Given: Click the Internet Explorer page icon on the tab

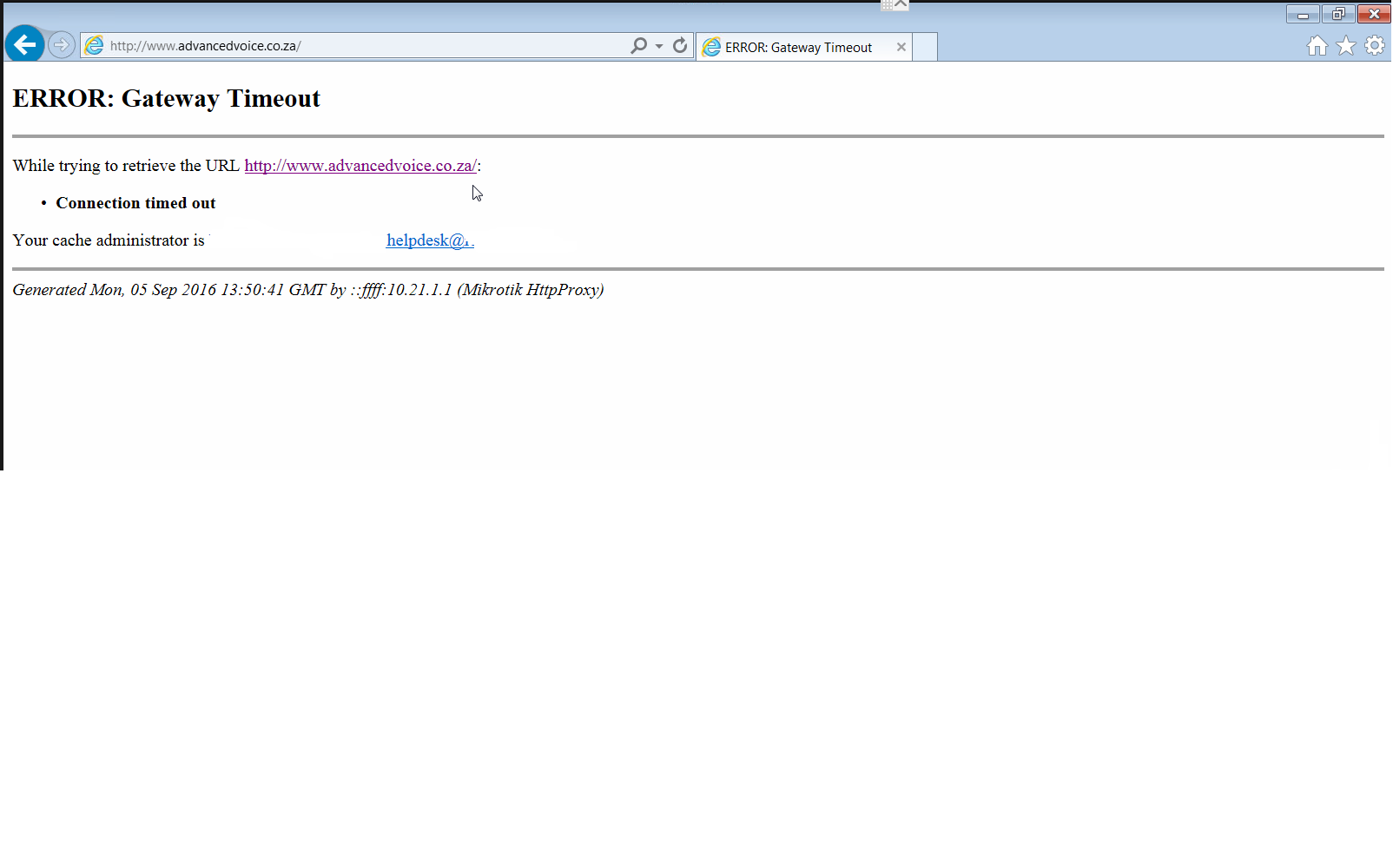Looking at the screenshot, I should point(712,46).
